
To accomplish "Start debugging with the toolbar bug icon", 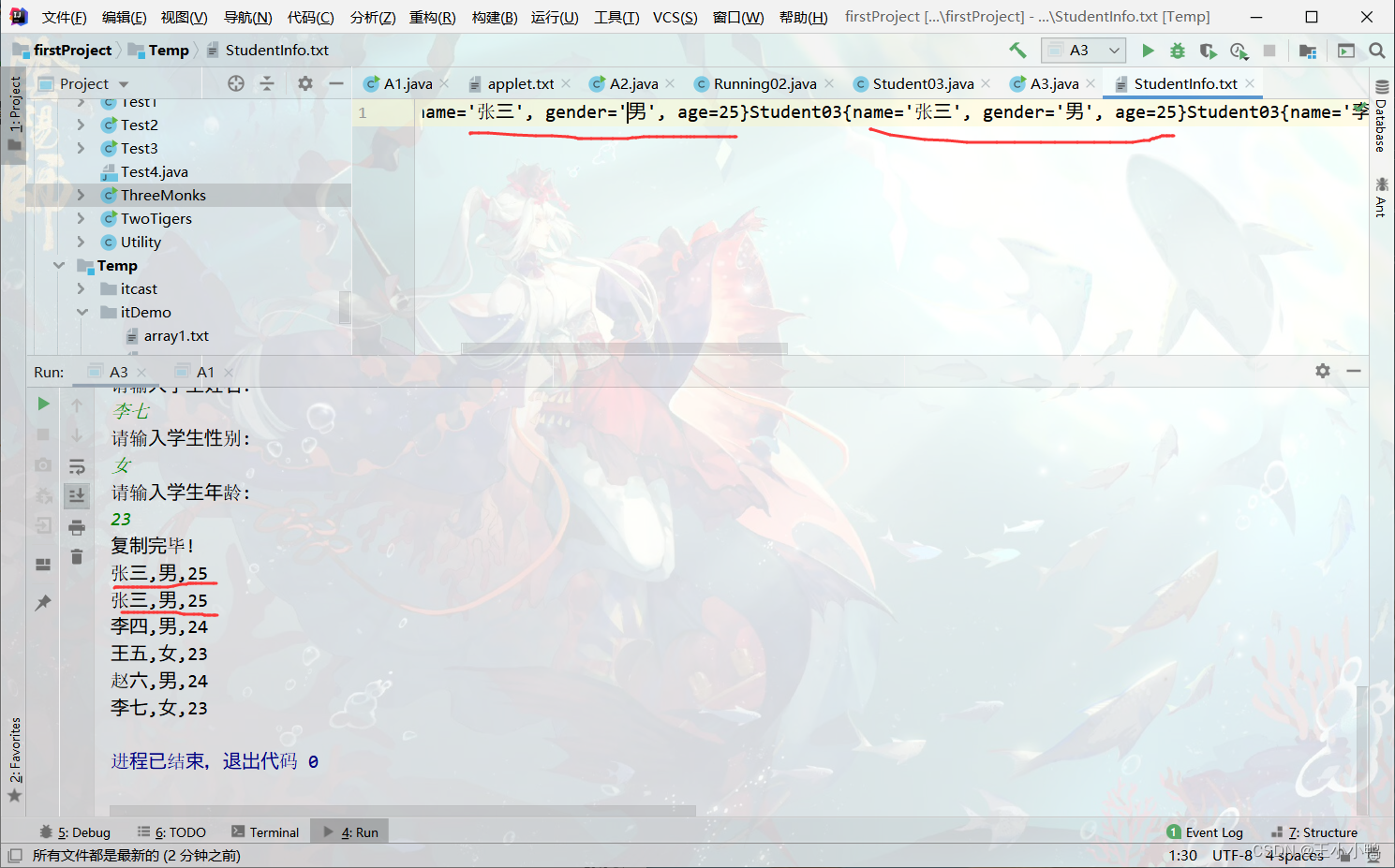I will pos(1178,51).
